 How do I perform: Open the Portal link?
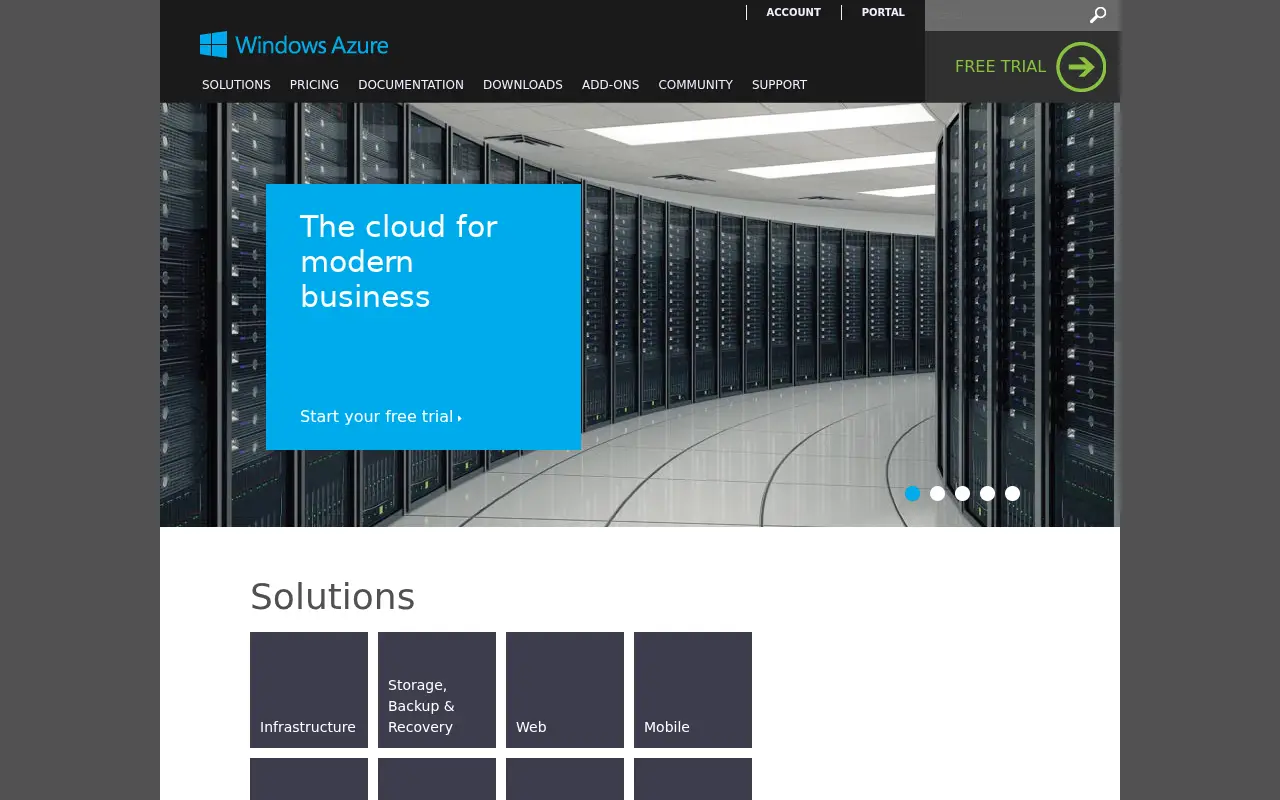tap(883, 13)
